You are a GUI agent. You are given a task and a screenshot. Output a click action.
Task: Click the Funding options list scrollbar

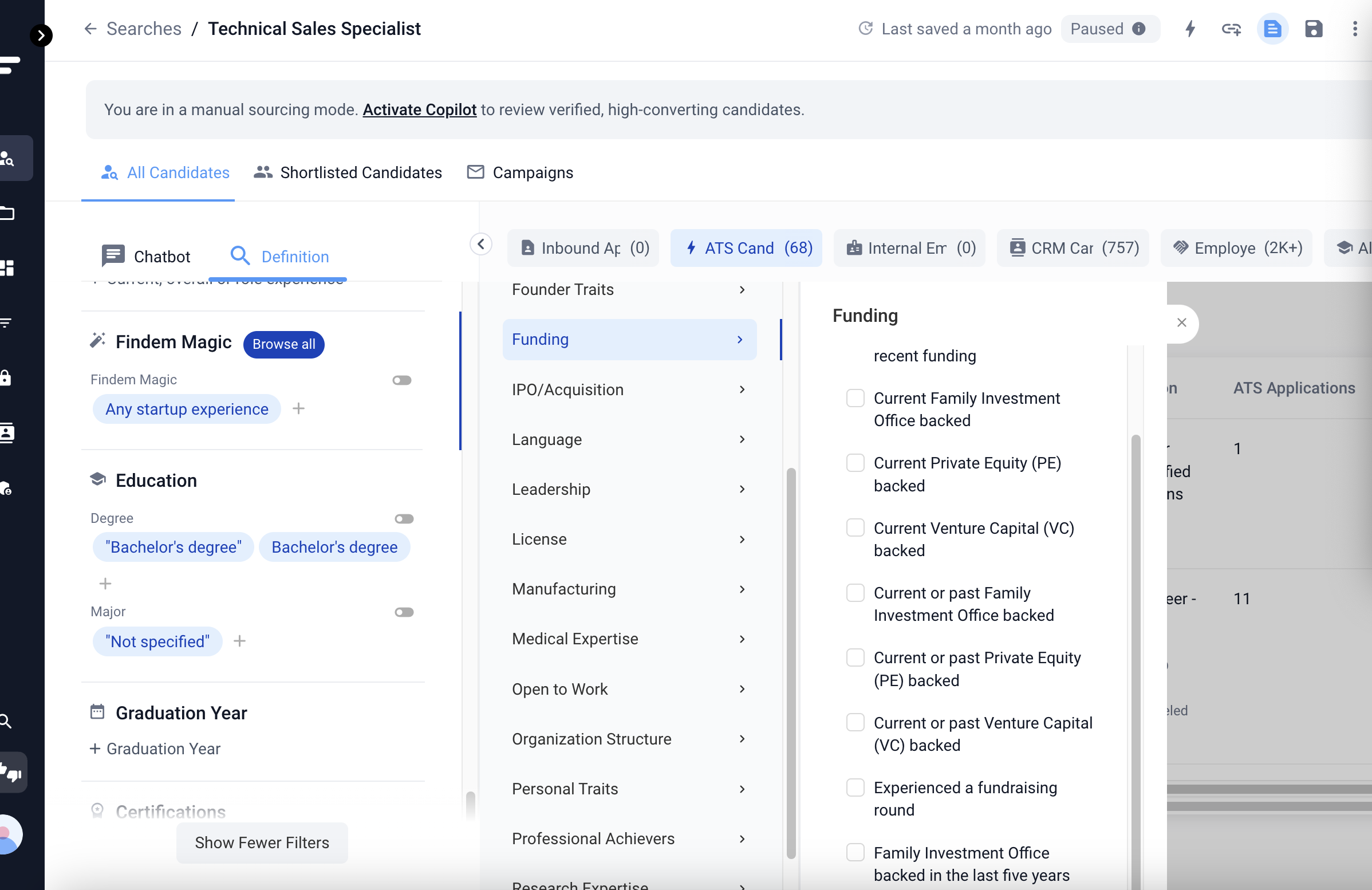[x=1136, y=661]
